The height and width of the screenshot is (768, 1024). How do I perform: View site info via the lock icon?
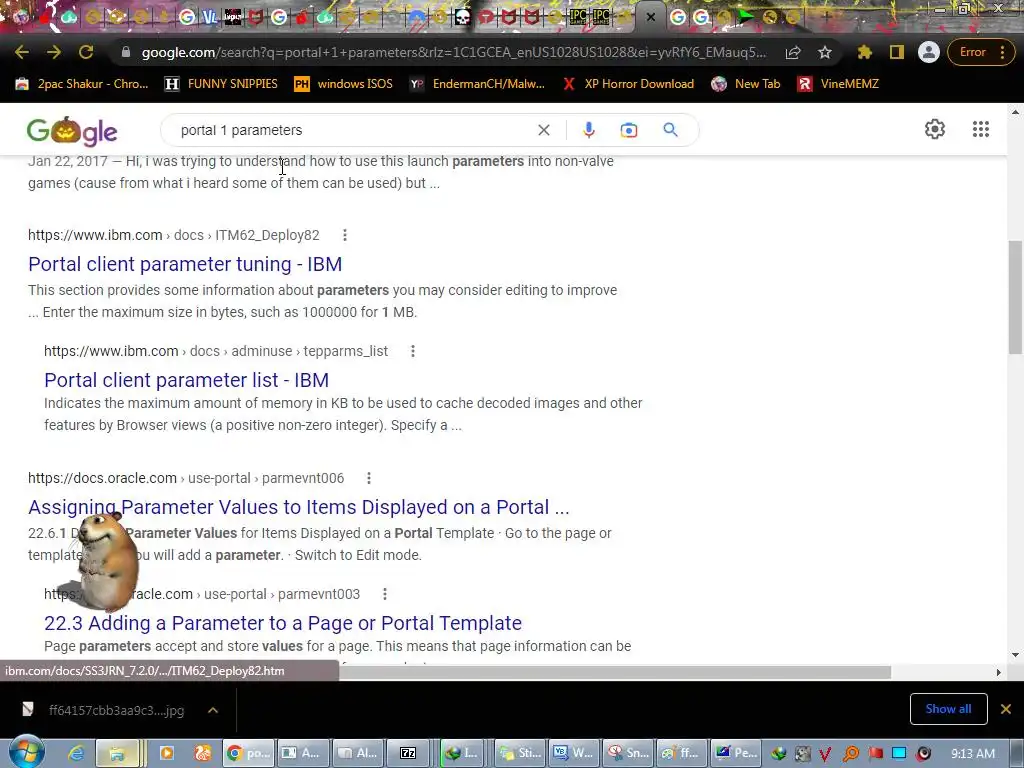(x=125, y=52)
